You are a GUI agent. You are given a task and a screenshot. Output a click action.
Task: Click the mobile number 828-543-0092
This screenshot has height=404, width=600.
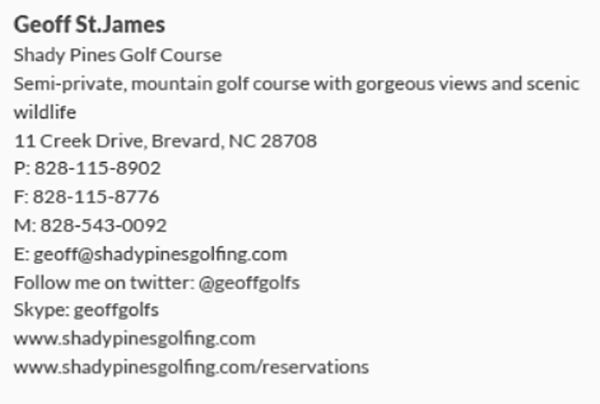point(104,226)
